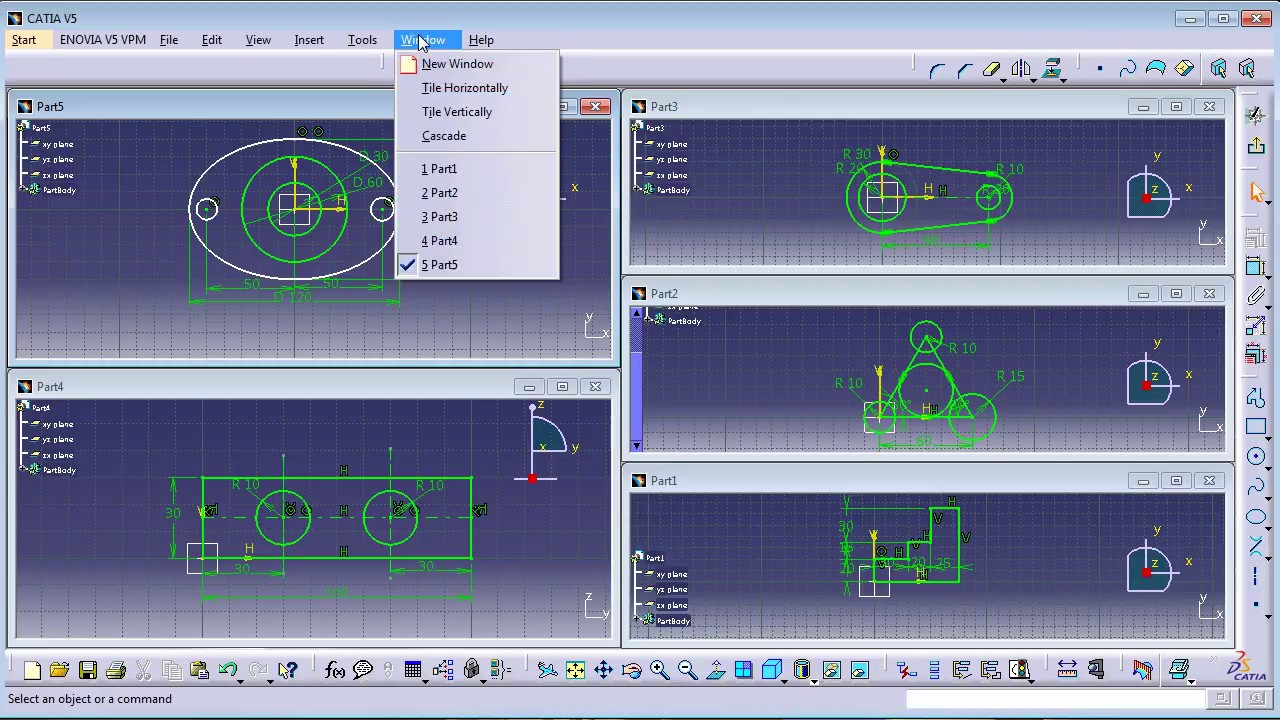Click the Normal View icon

(x=715, y=670)
